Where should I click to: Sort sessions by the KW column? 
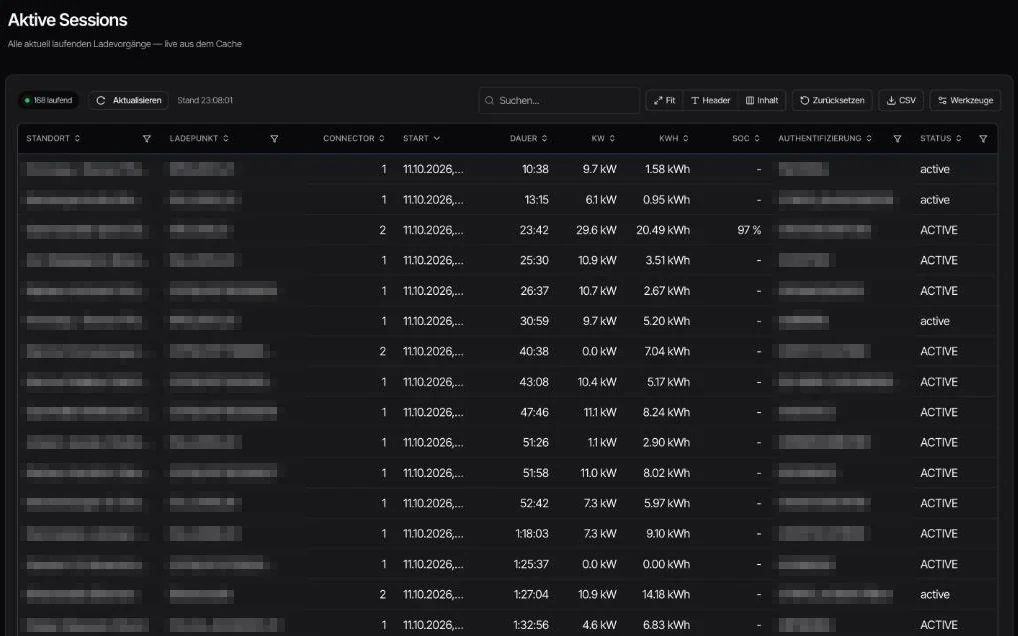pyautogui.click(x=603, y=138)
